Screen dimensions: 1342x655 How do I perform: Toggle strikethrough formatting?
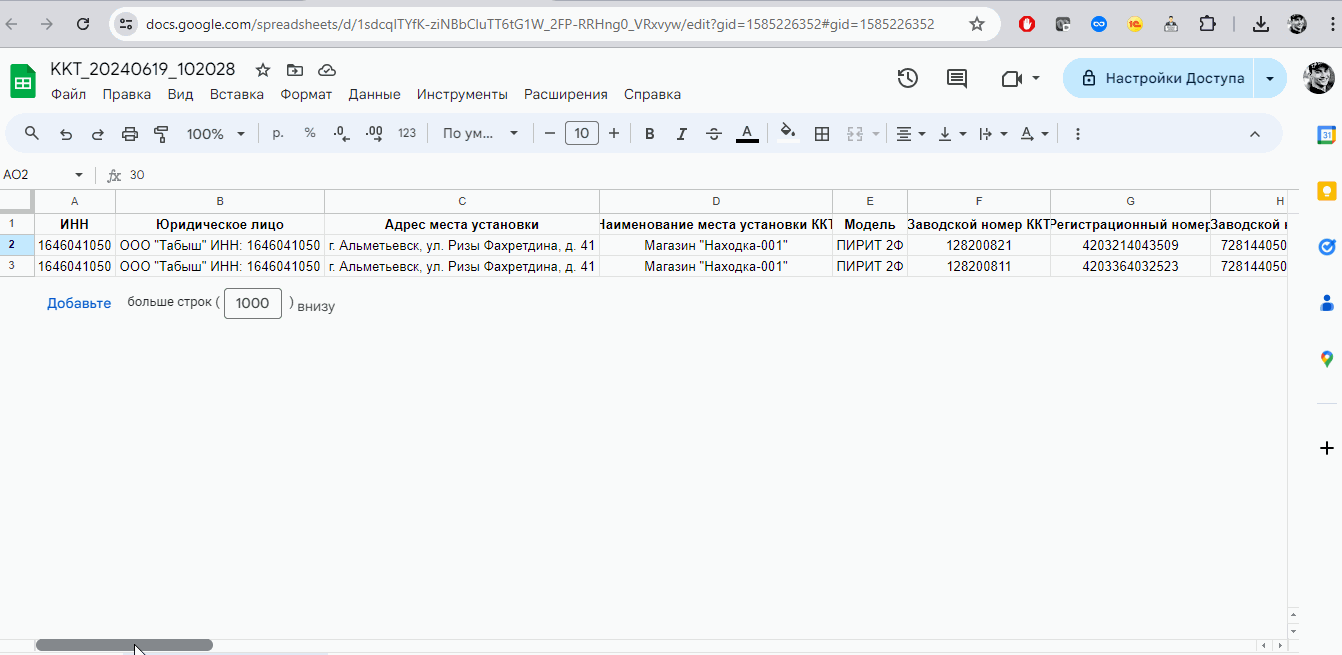click(714, 134)
